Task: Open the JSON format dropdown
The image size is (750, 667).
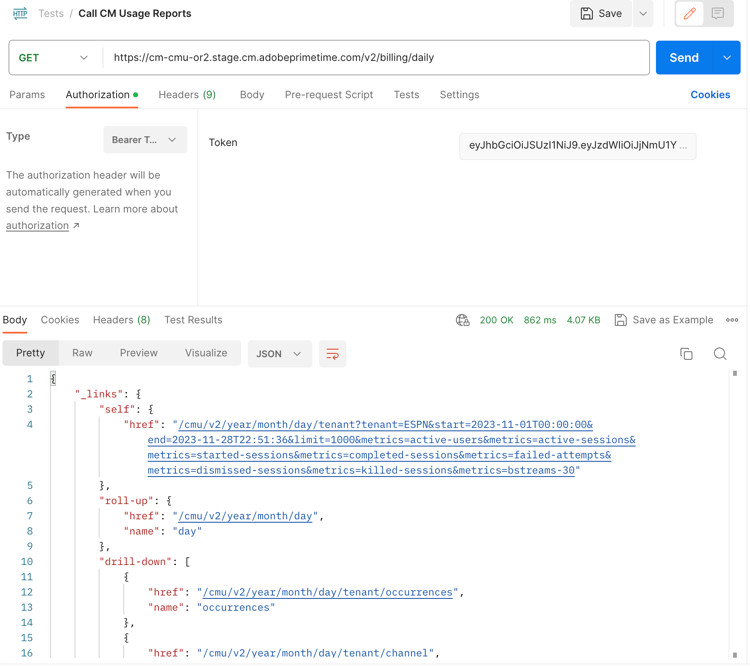Action: click(x=279, y=354)
